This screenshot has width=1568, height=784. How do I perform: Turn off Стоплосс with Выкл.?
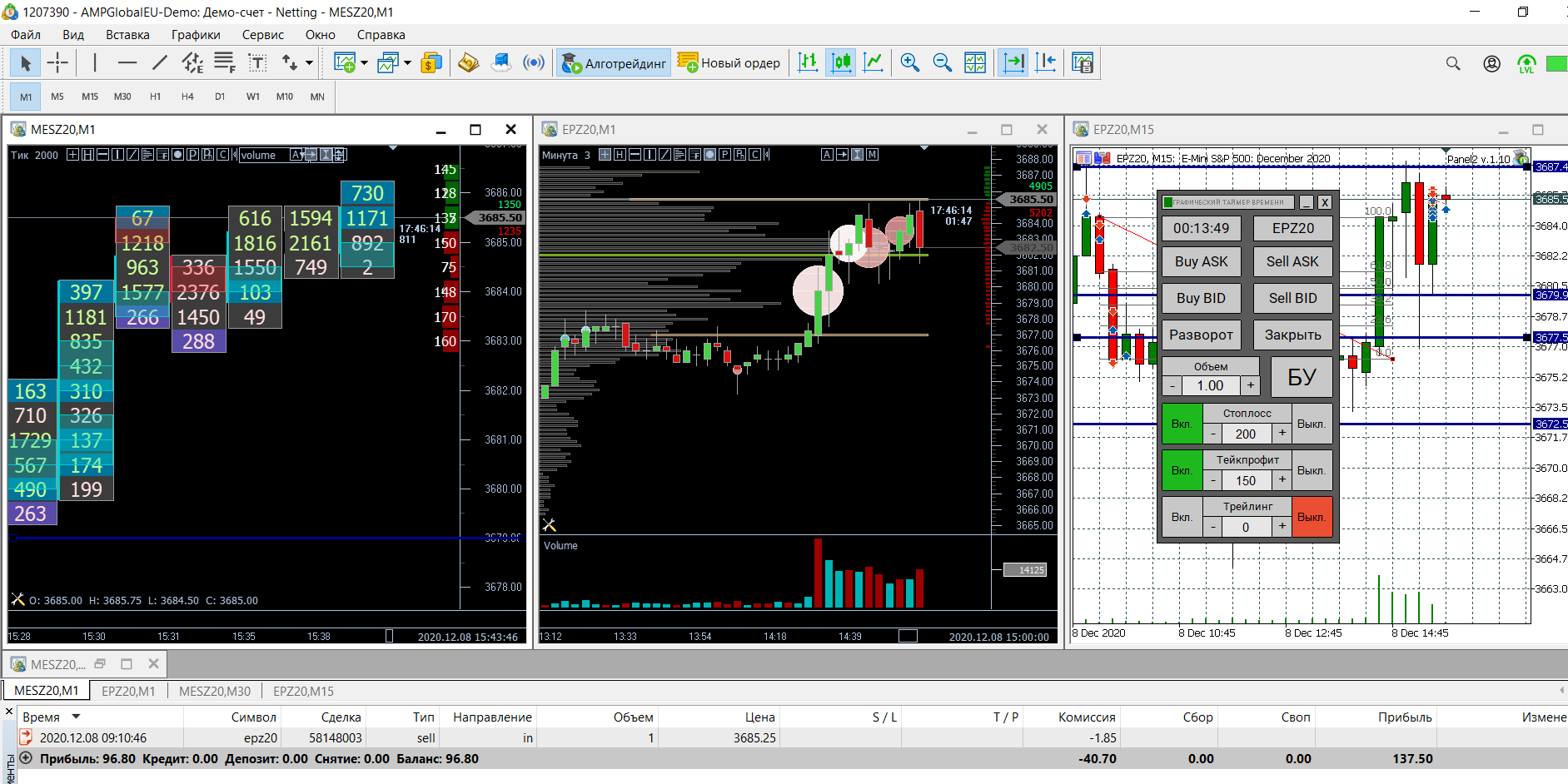[x=1312, y=424]
